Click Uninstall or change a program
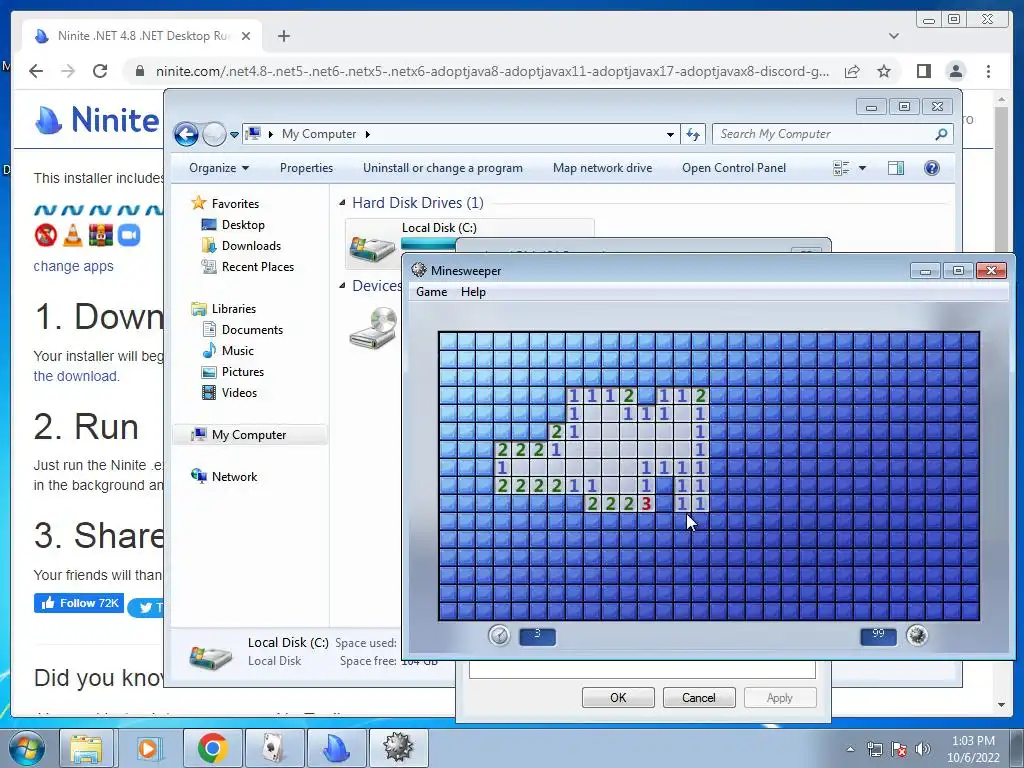1024x768 pixels. click(x=443, y=168)
